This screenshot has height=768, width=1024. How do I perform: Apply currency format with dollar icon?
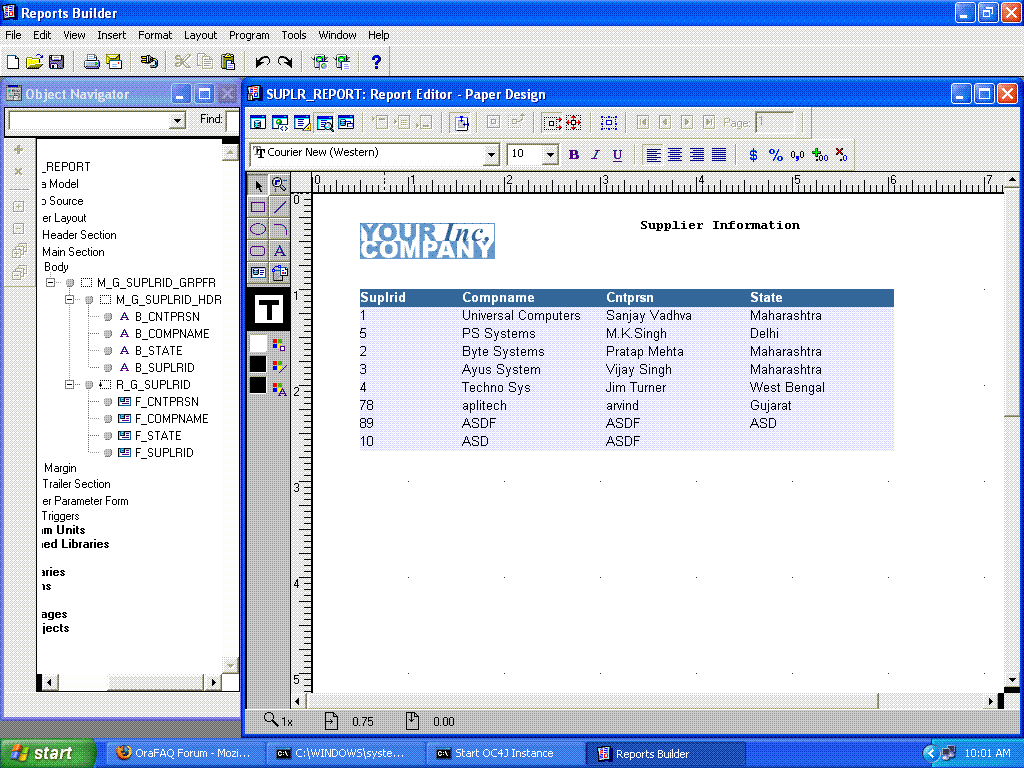click(x=754, y=155)
